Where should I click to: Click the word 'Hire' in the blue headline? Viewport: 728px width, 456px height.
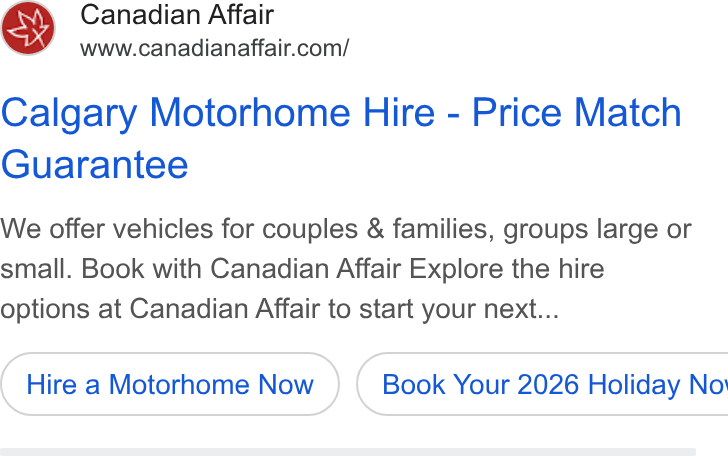399,112
